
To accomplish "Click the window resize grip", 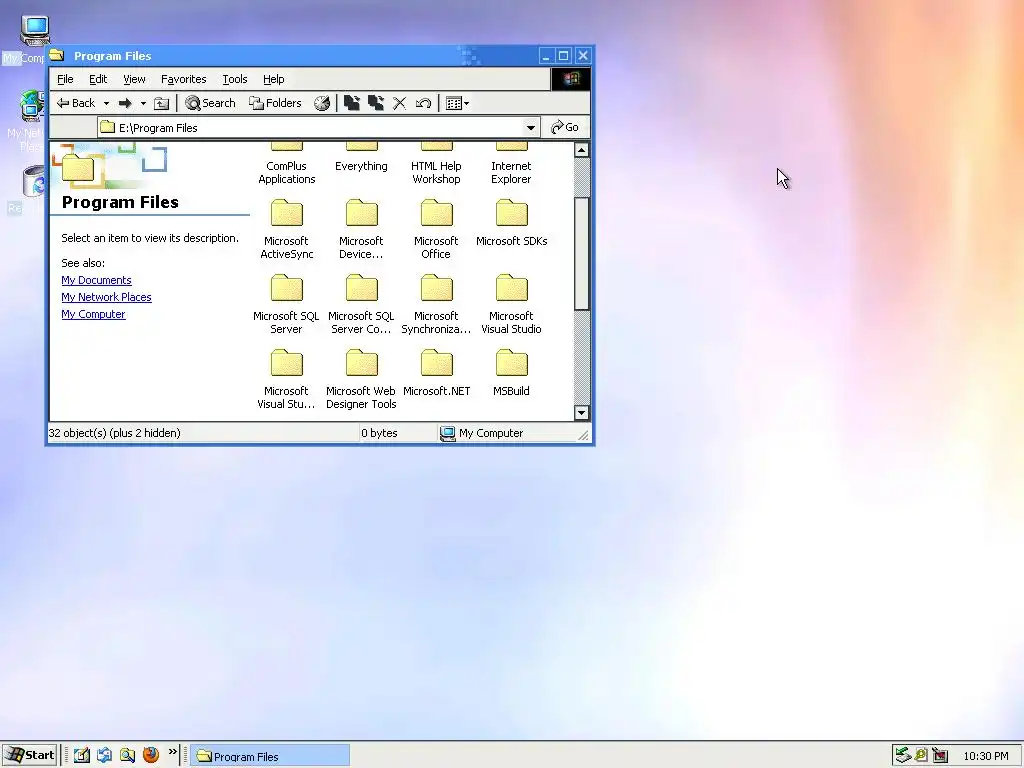I will point(583,434).
